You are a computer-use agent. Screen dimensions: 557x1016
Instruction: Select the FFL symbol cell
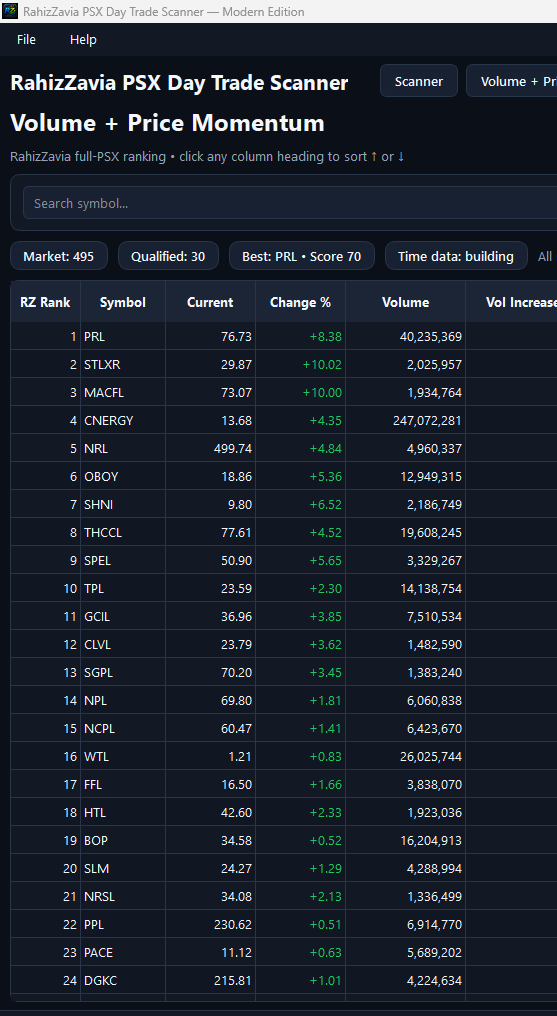pyautogui.click(x=122, y=785)
